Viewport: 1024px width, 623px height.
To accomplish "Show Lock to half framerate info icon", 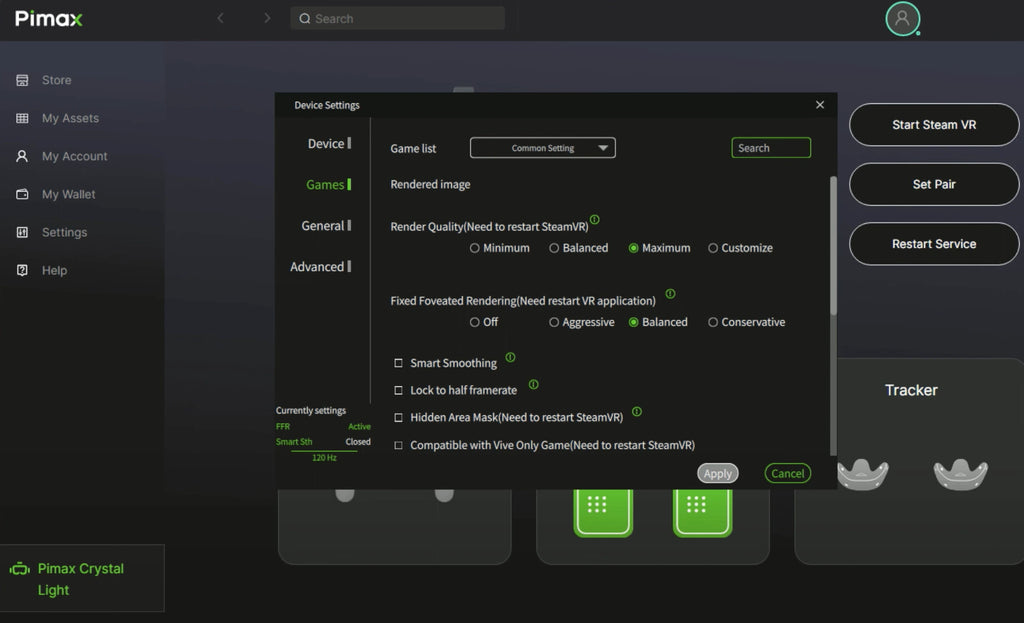I will click(534, 385).
